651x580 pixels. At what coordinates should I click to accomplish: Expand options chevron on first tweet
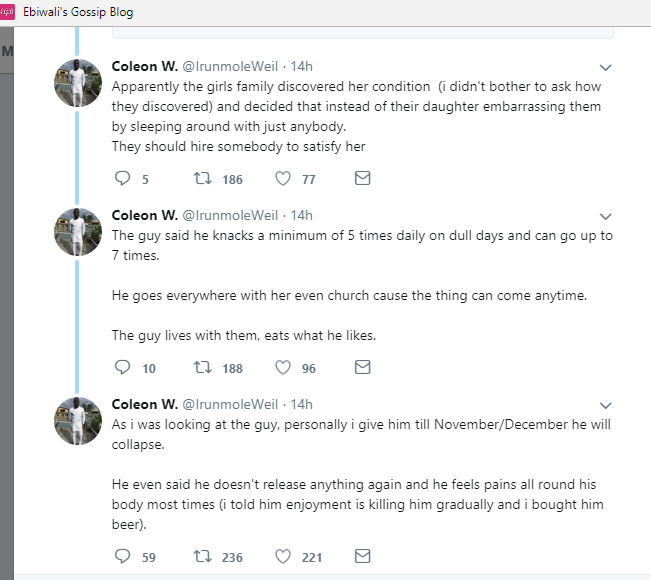(x=604, y=68)
